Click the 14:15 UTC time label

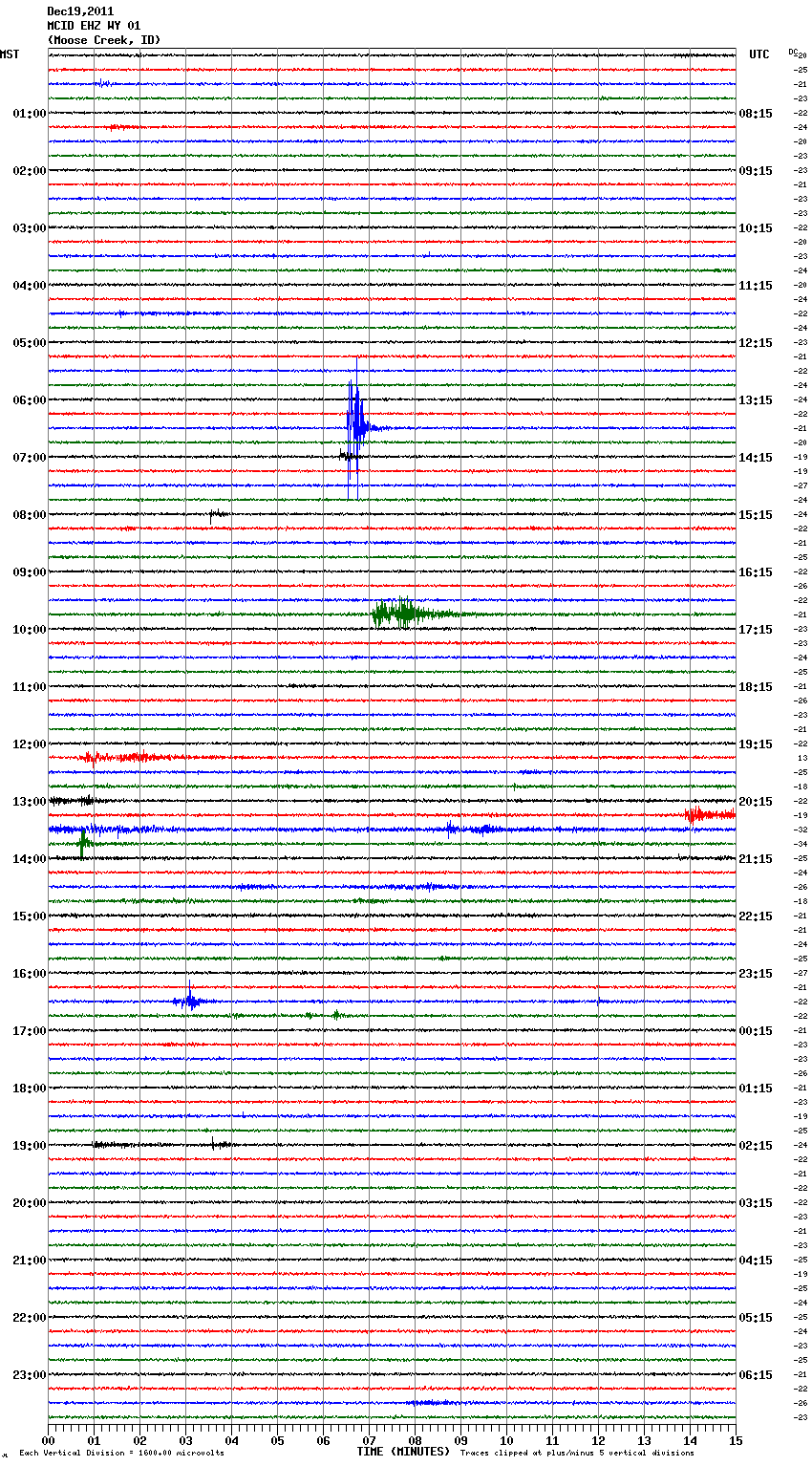756,458
